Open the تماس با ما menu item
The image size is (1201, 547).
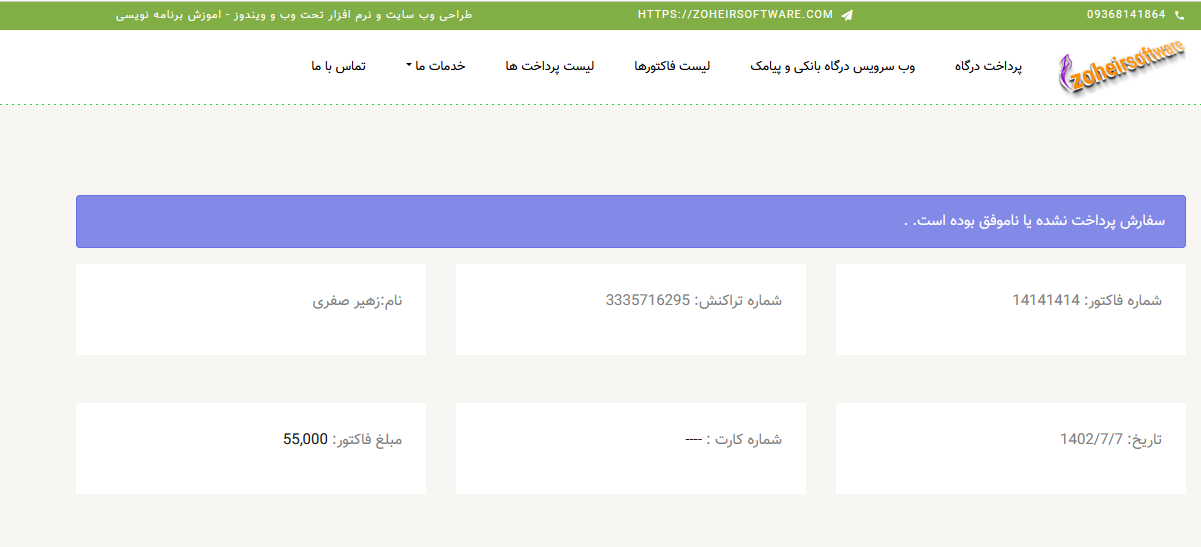click(338, 66)
